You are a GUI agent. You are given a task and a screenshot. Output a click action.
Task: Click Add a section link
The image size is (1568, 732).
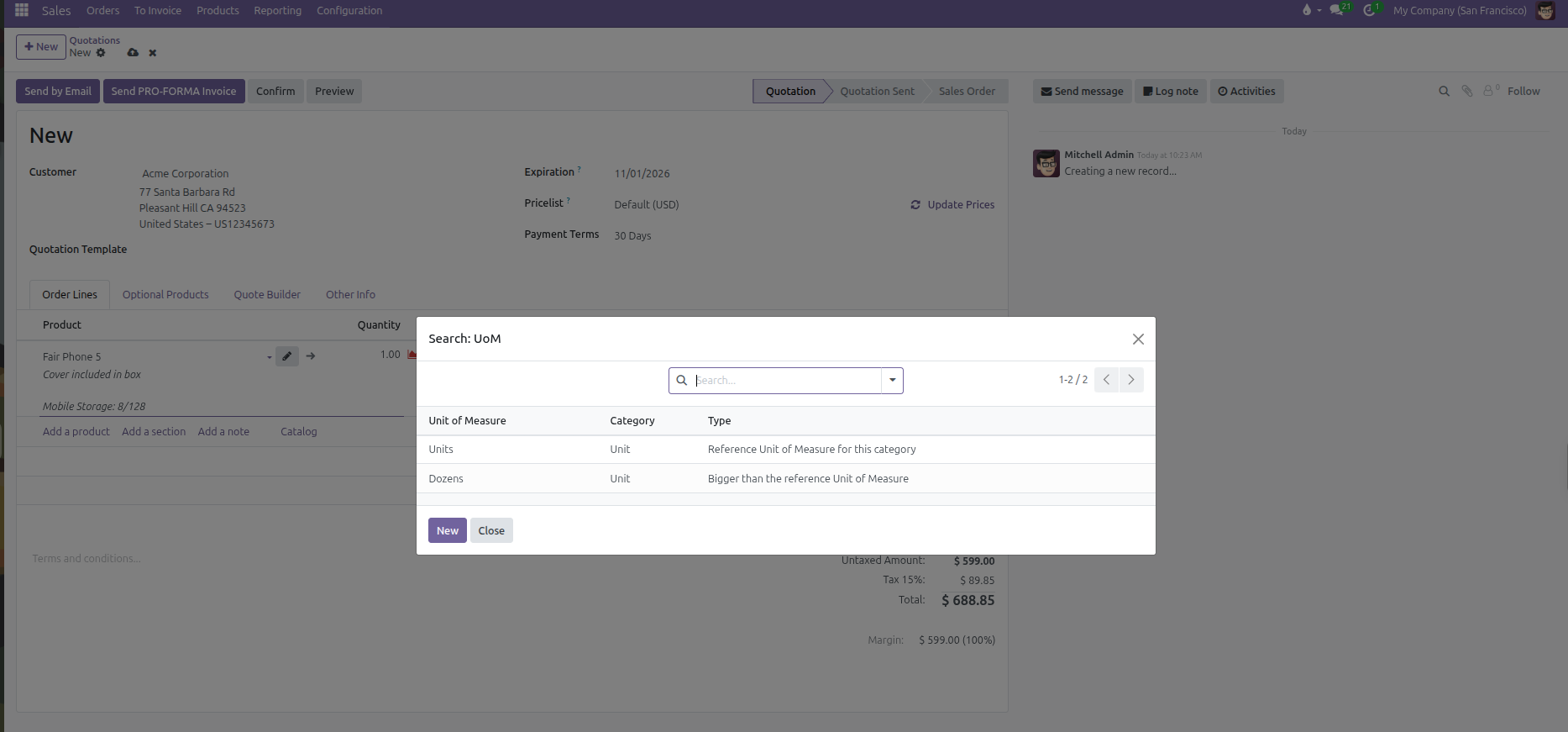pos(154,431)
